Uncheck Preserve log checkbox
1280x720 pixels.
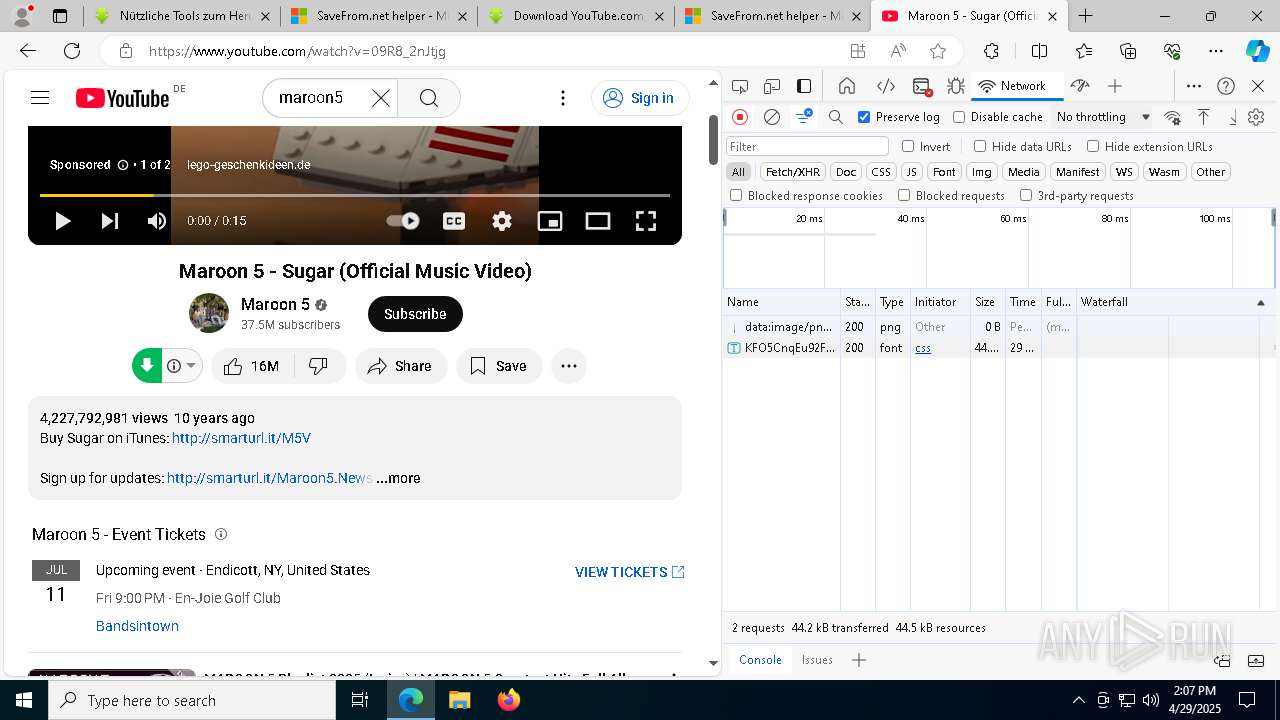click(x=864, y=117)
